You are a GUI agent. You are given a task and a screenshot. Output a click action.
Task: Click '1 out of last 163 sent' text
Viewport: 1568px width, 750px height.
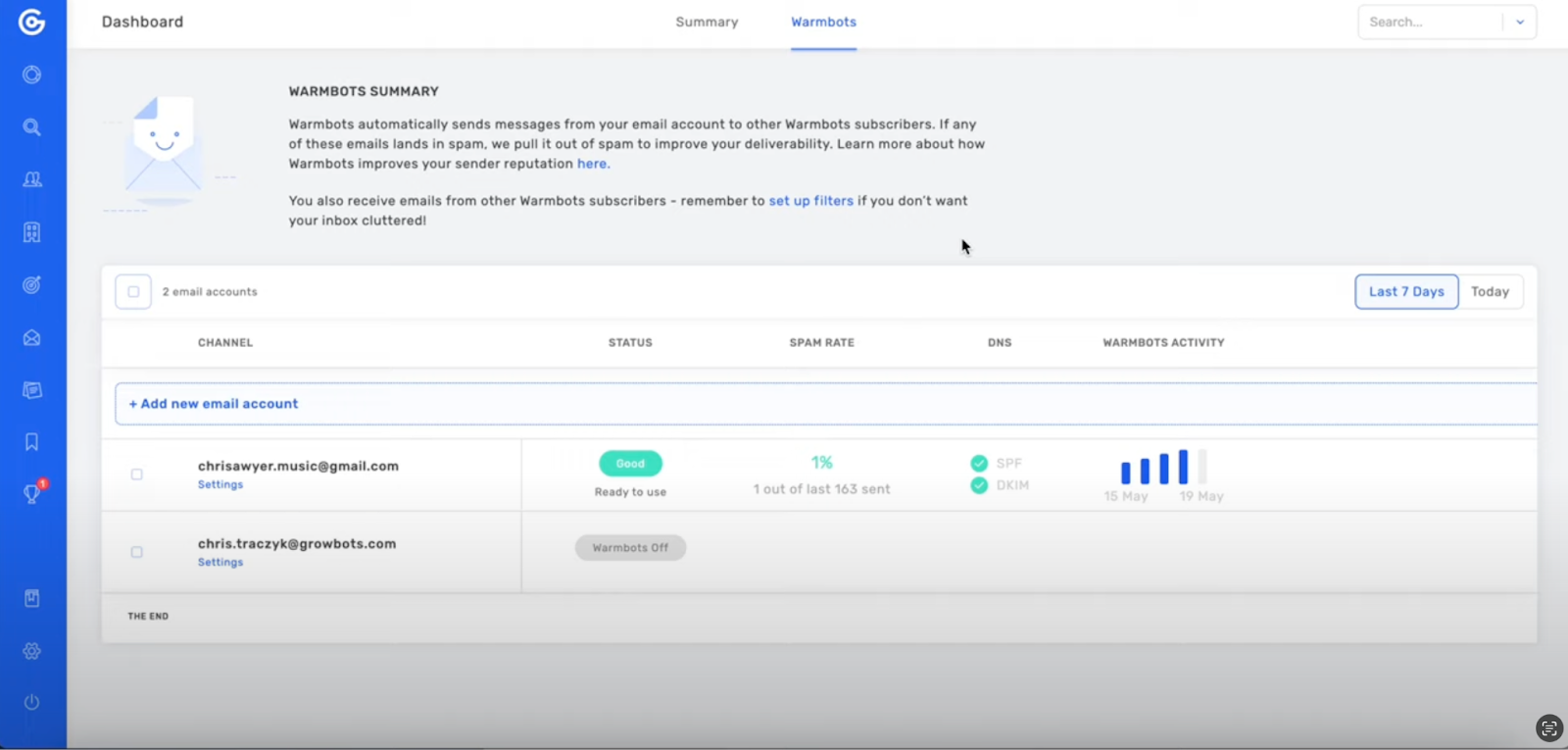821,489
